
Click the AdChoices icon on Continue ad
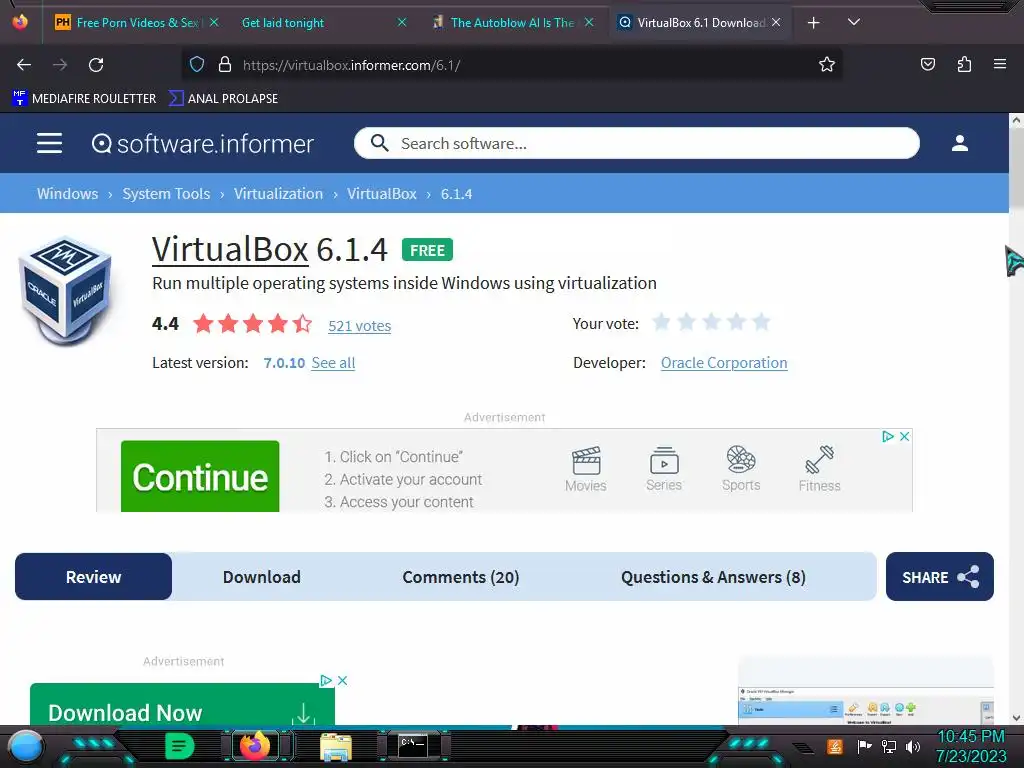888,436
